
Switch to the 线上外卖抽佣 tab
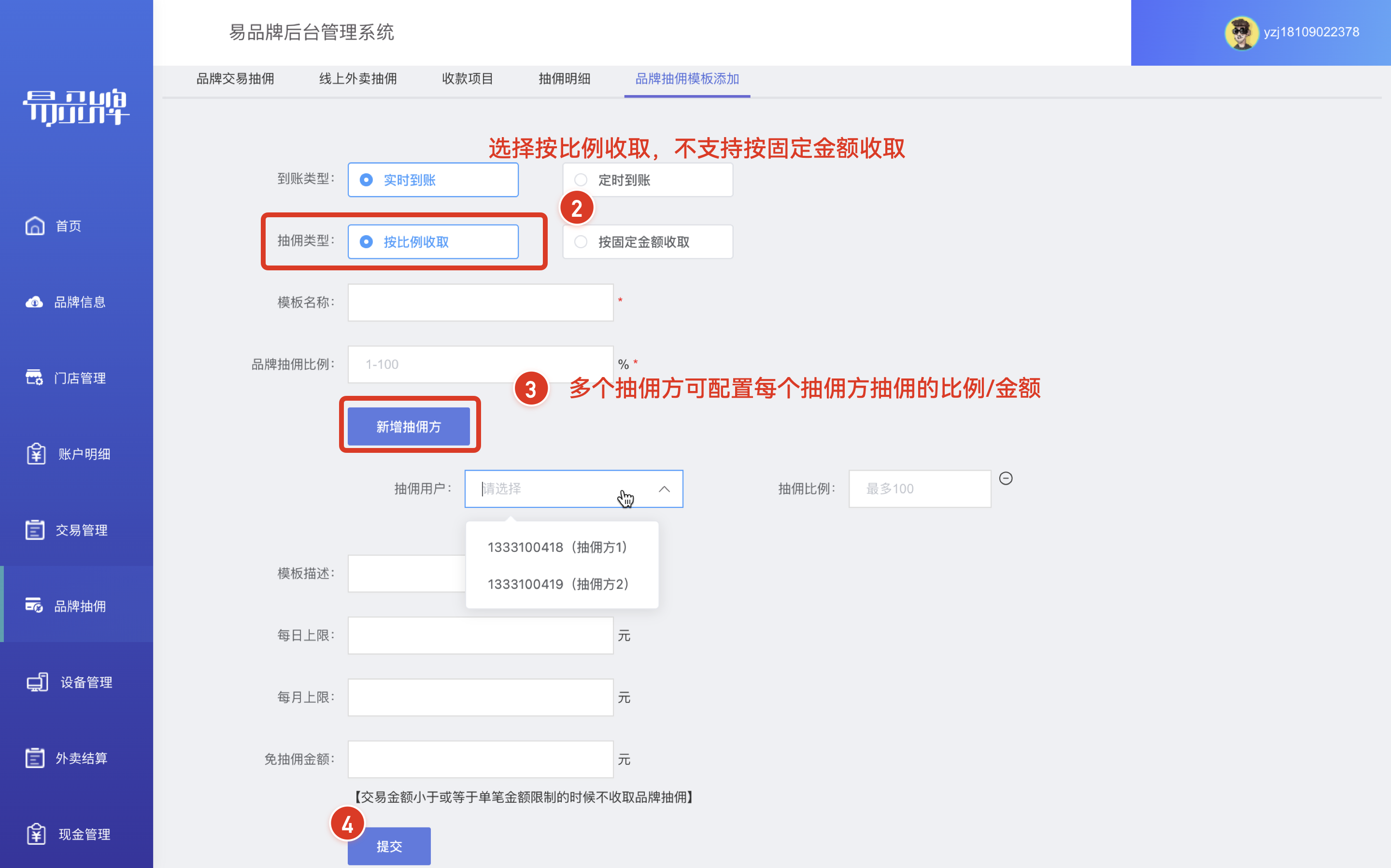tap(358, 79)
